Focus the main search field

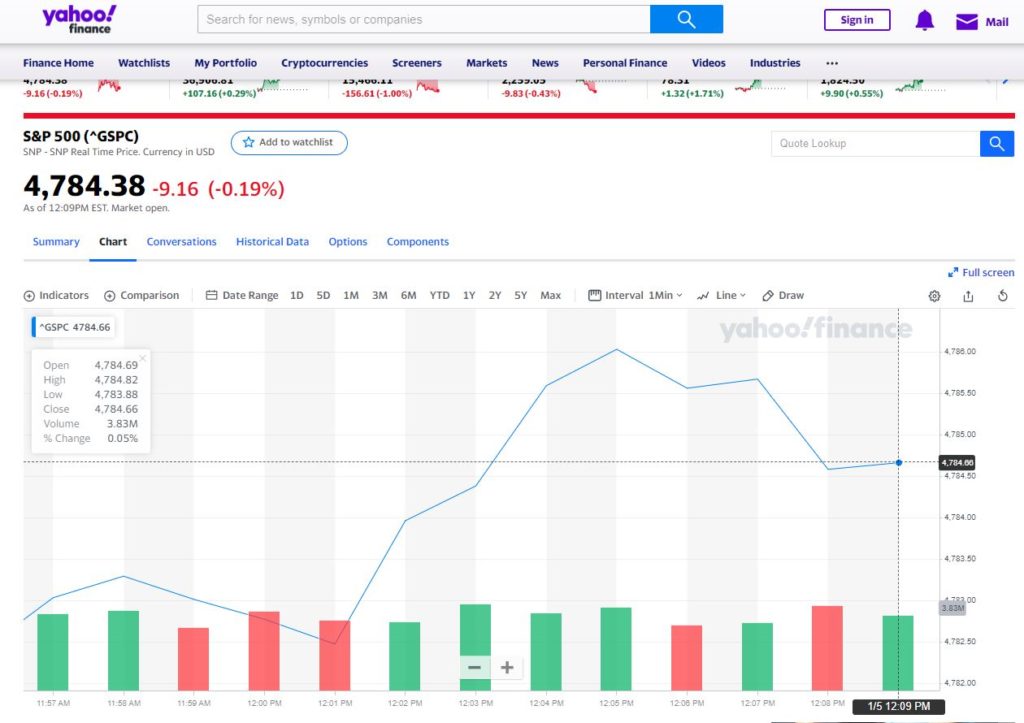[424, 19]
